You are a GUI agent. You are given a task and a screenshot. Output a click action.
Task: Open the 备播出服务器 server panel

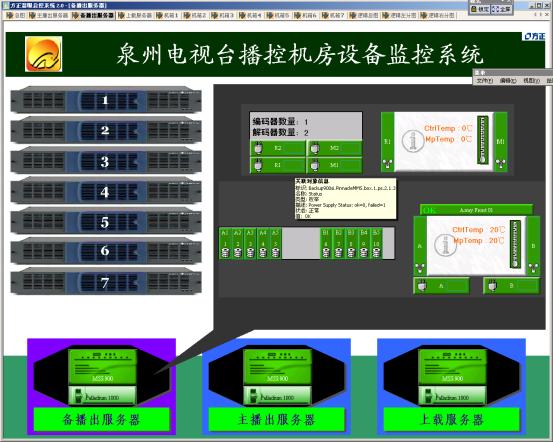click(102, 387)
